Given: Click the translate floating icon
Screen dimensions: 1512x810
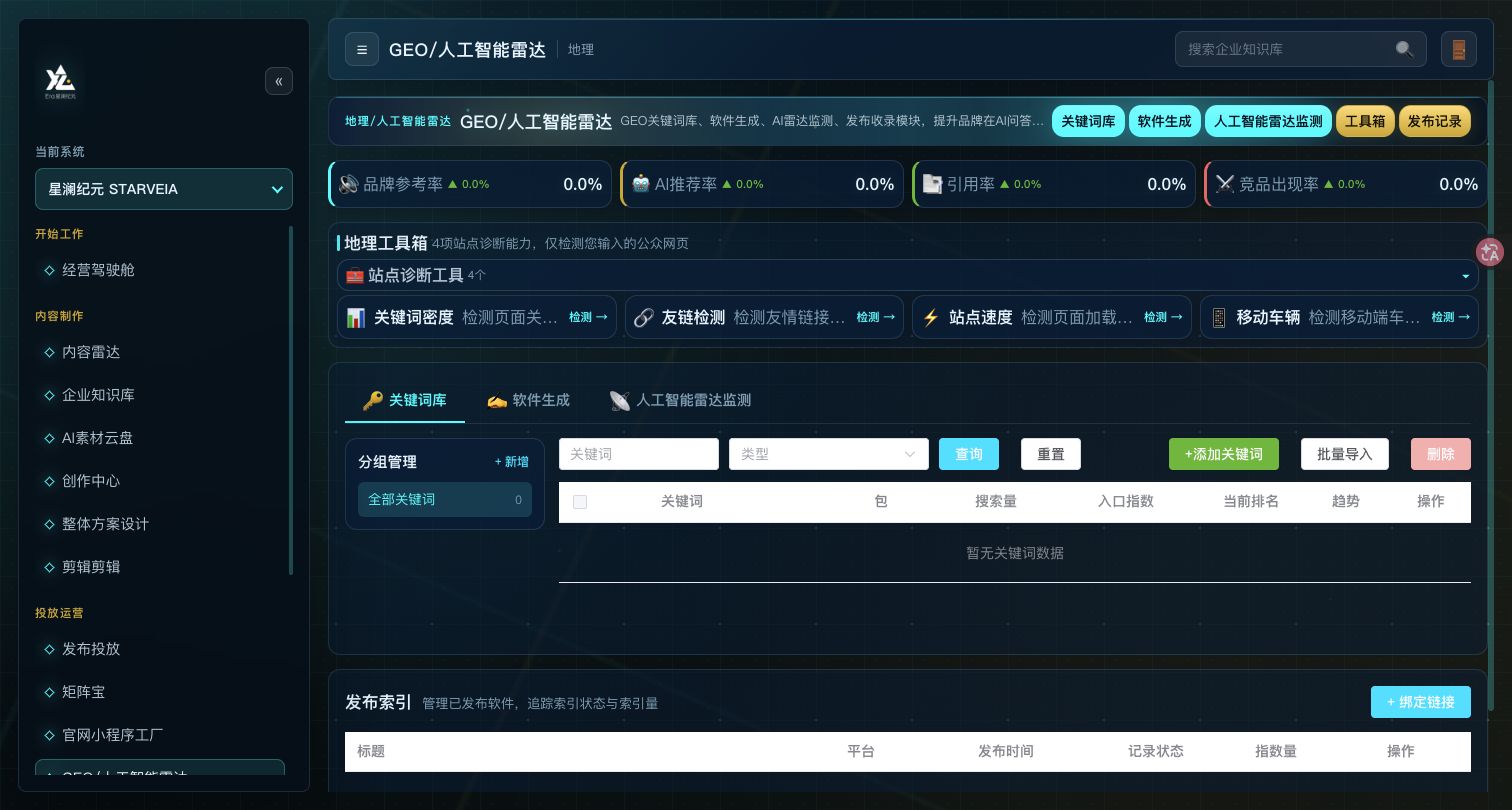Looking at the screenshot, I should (1490, 252).
